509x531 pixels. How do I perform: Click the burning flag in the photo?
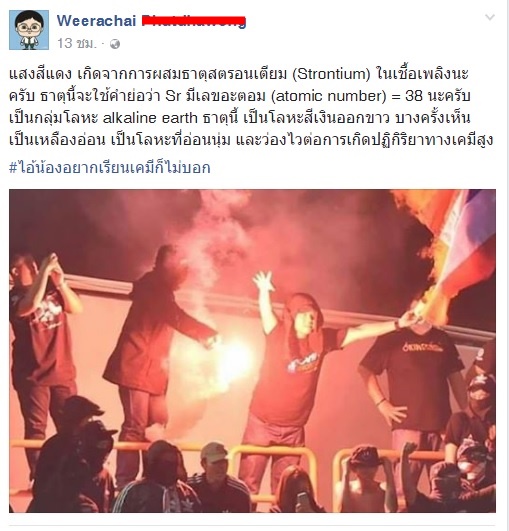pos(447,251)
